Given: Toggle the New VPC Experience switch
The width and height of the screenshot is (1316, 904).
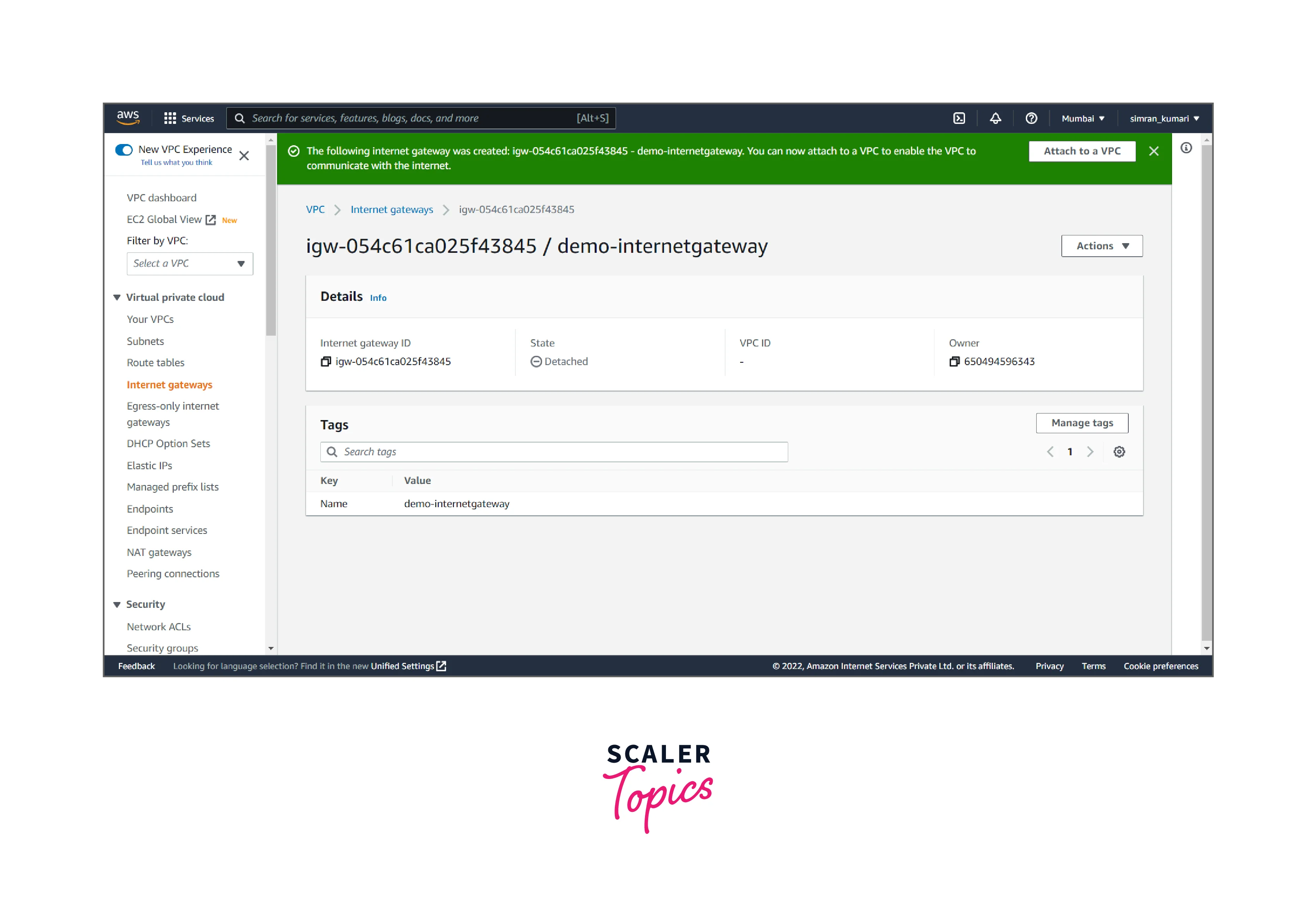Looking at the screenshot, I should click(x=124, y=149).
